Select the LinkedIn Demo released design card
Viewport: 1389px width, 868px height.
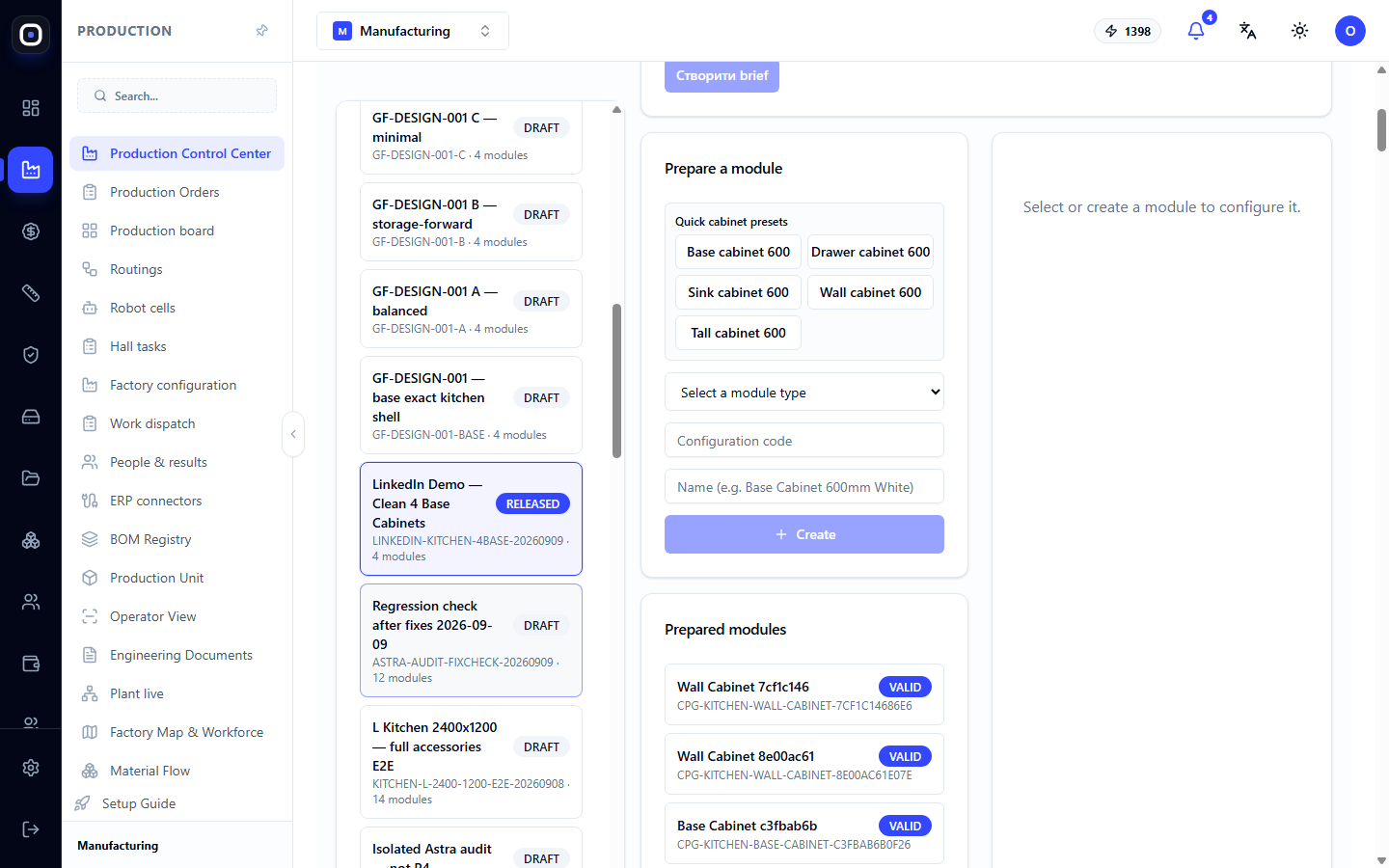(x=471, y=519)
